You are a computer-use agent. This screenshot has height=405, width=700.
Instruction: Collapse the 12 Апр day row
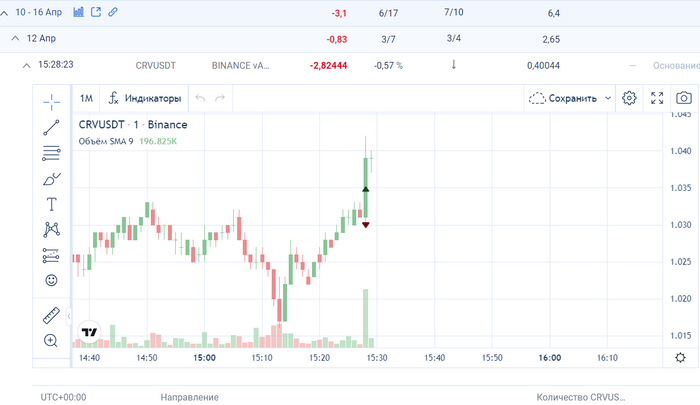15,38
